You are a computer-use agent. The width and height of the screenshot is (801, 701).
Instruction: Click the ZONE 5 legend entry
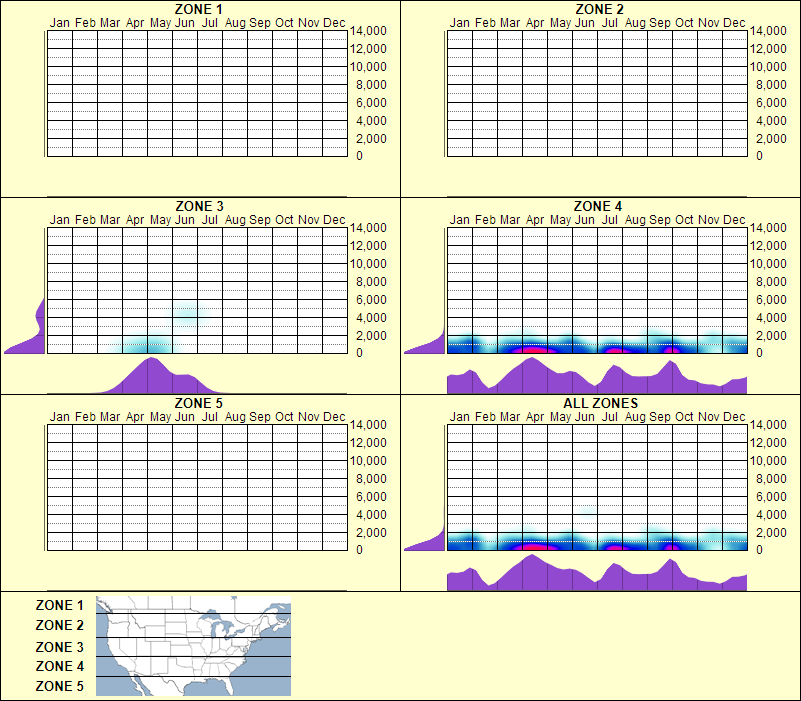[58, 686]
